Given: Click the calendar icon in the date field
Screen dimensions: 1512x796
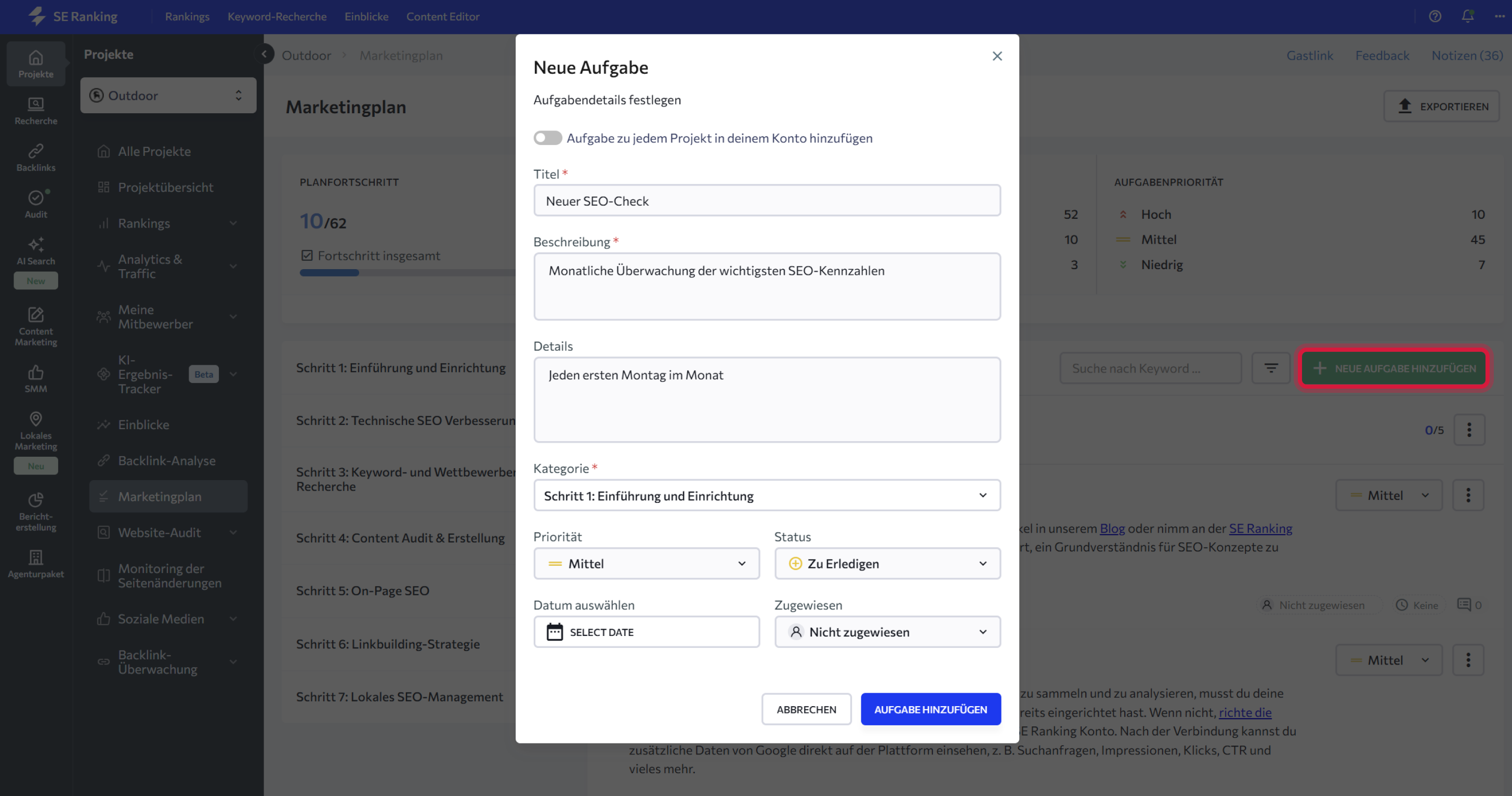Looking at the screenshot, I should (554, 632).
